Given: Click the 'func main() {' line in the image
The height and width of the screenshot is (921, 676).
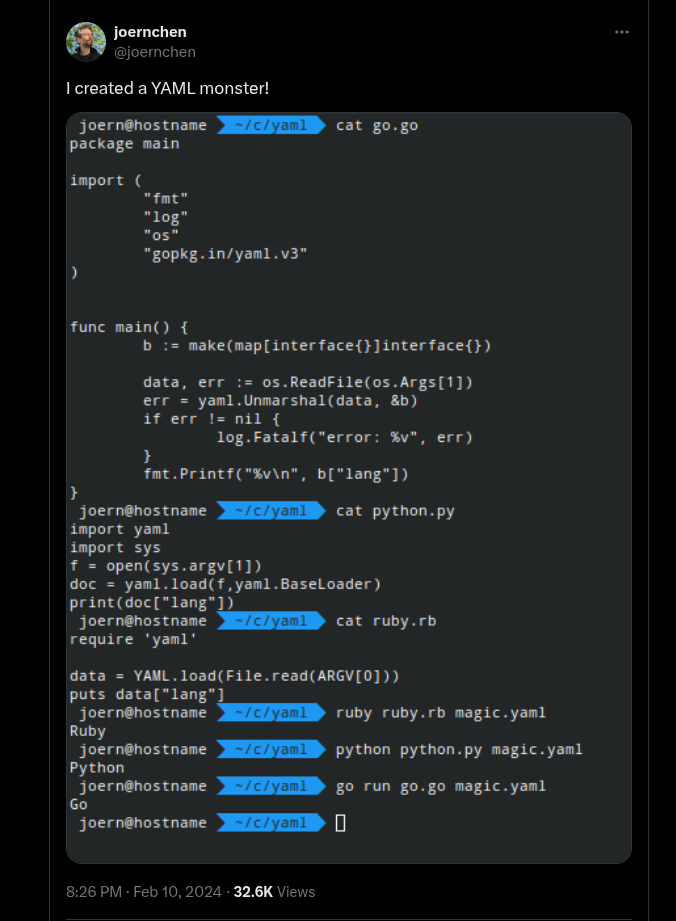Looking at the screenshot, I should 129,327.
